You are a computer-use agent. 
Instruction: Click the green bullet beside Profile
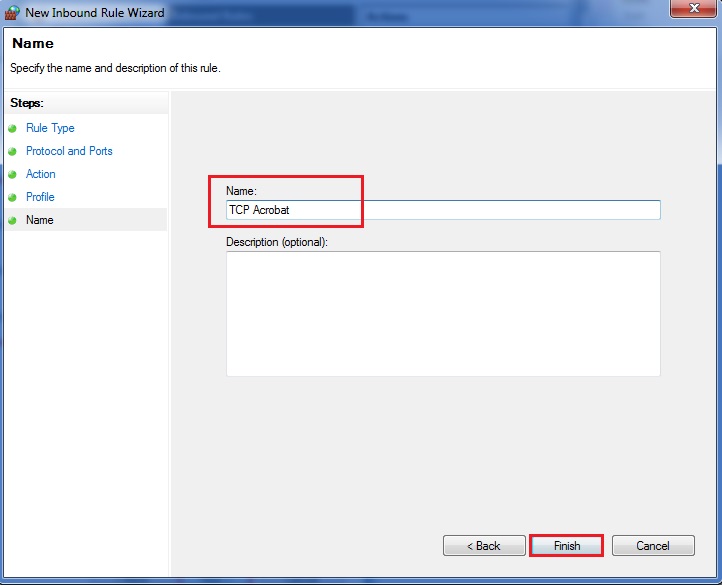pos(13,198)
